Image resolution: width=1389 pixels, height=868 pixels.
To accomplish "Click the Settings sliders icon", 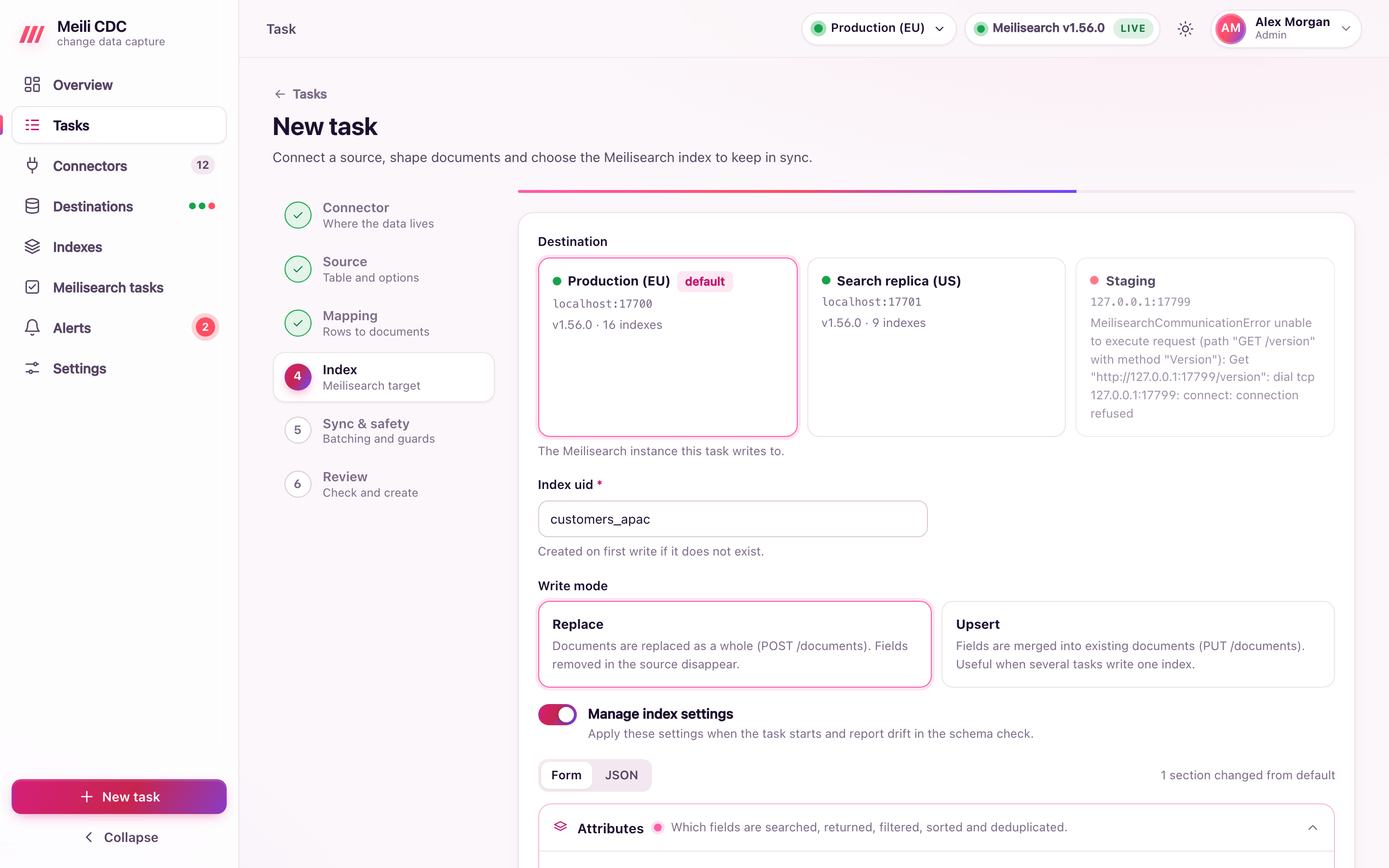I will pos(32,368).
